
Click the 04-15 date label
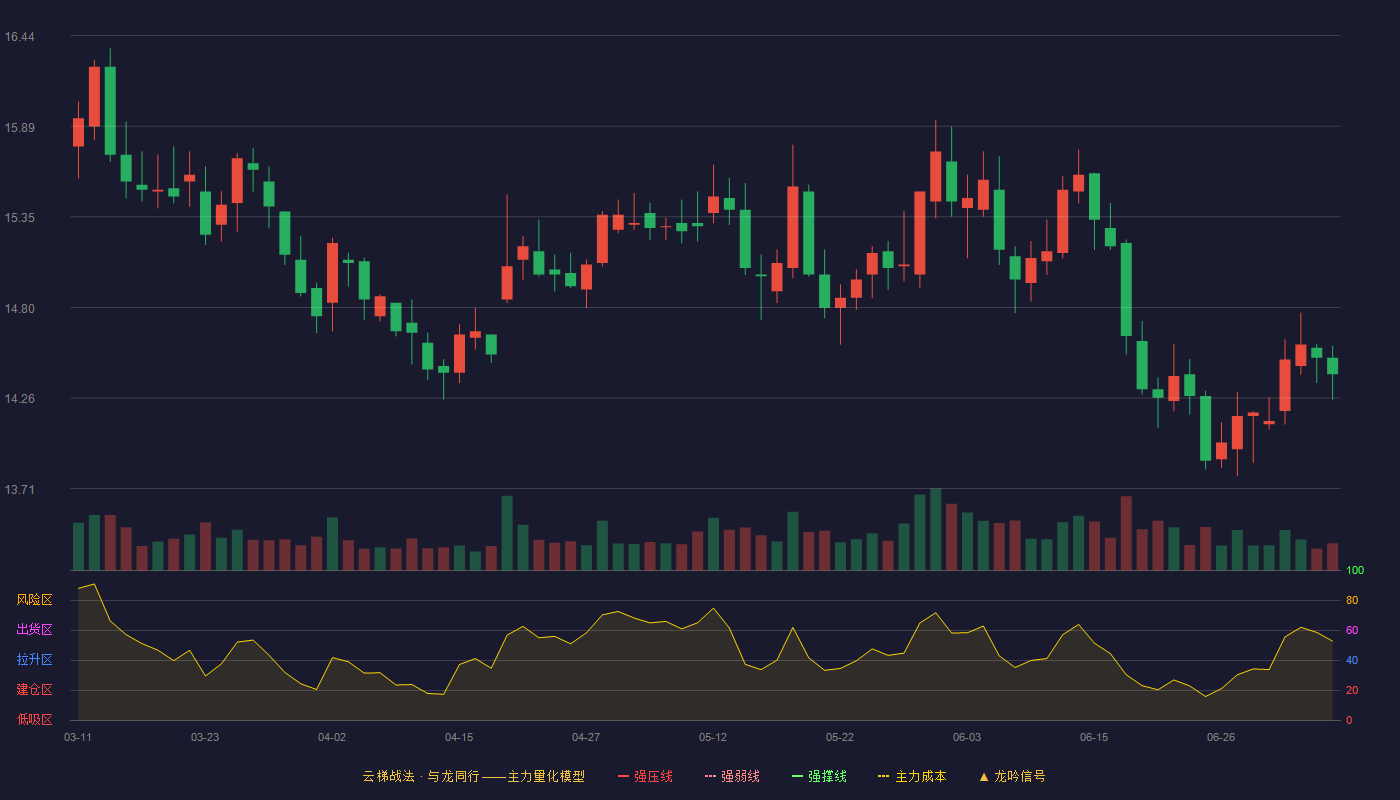(459, 737)
